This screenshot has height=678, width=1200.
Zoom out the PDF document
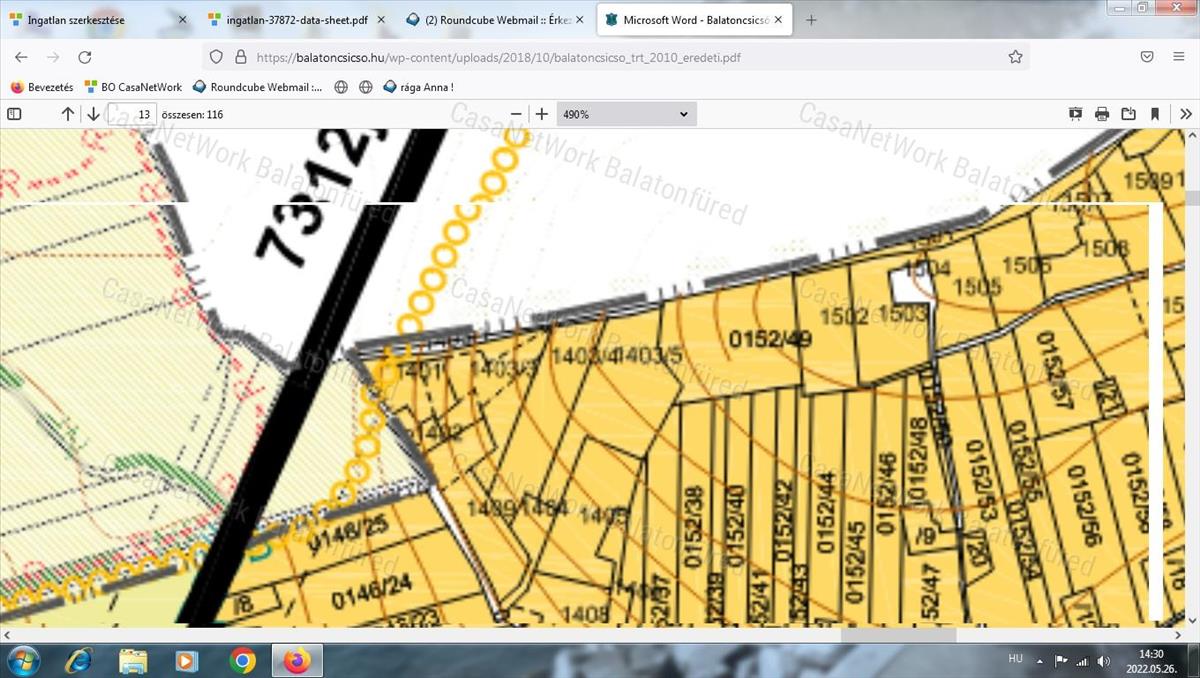pos(516,114)
